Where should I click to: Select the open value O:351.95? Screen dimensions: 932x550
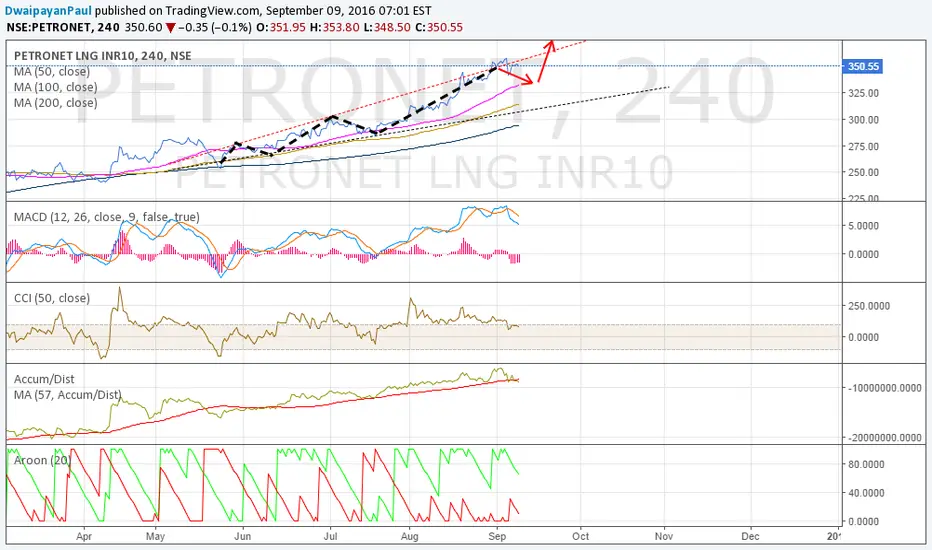pos(281,27)
